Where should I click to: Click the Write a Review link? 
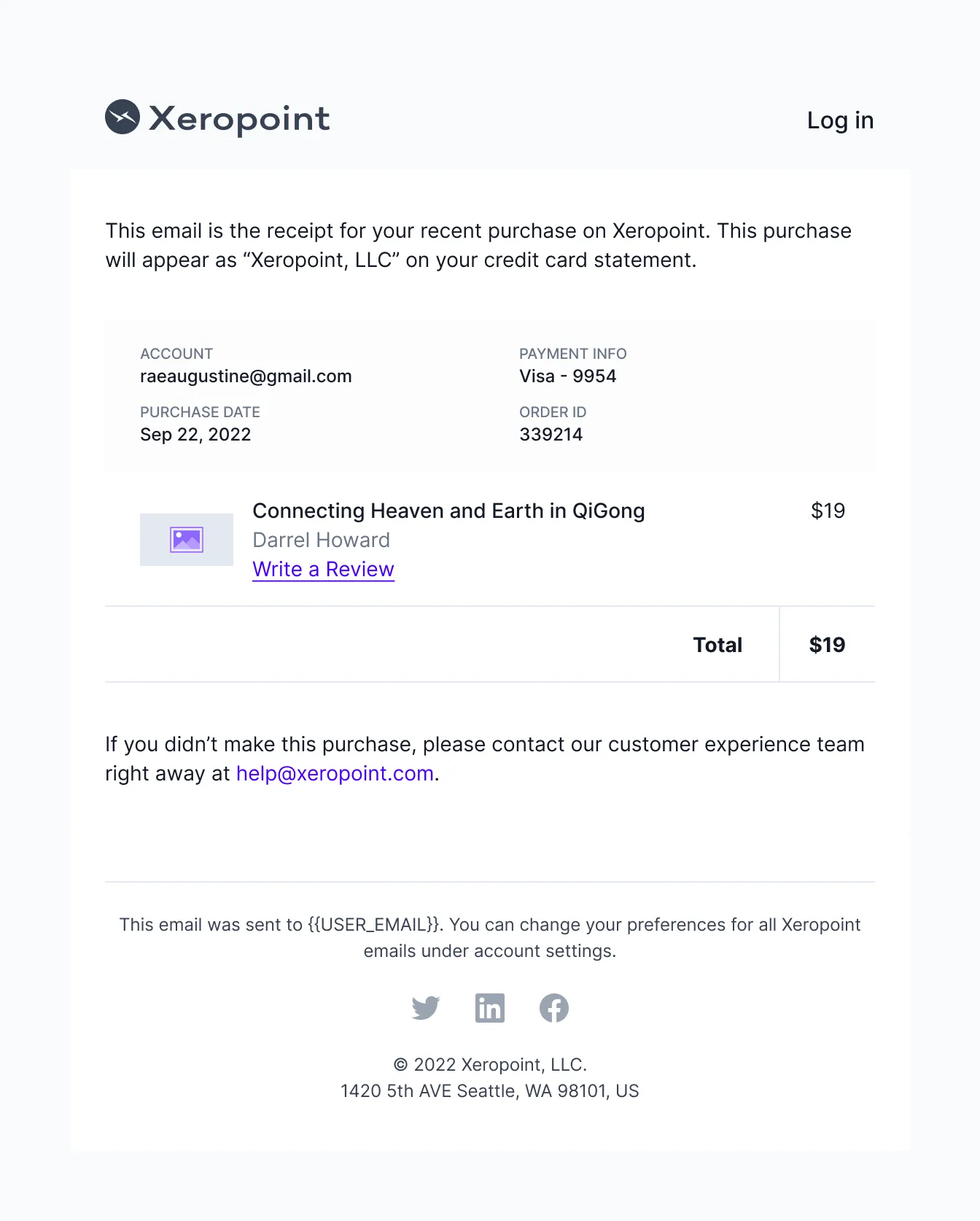[324, 569]
